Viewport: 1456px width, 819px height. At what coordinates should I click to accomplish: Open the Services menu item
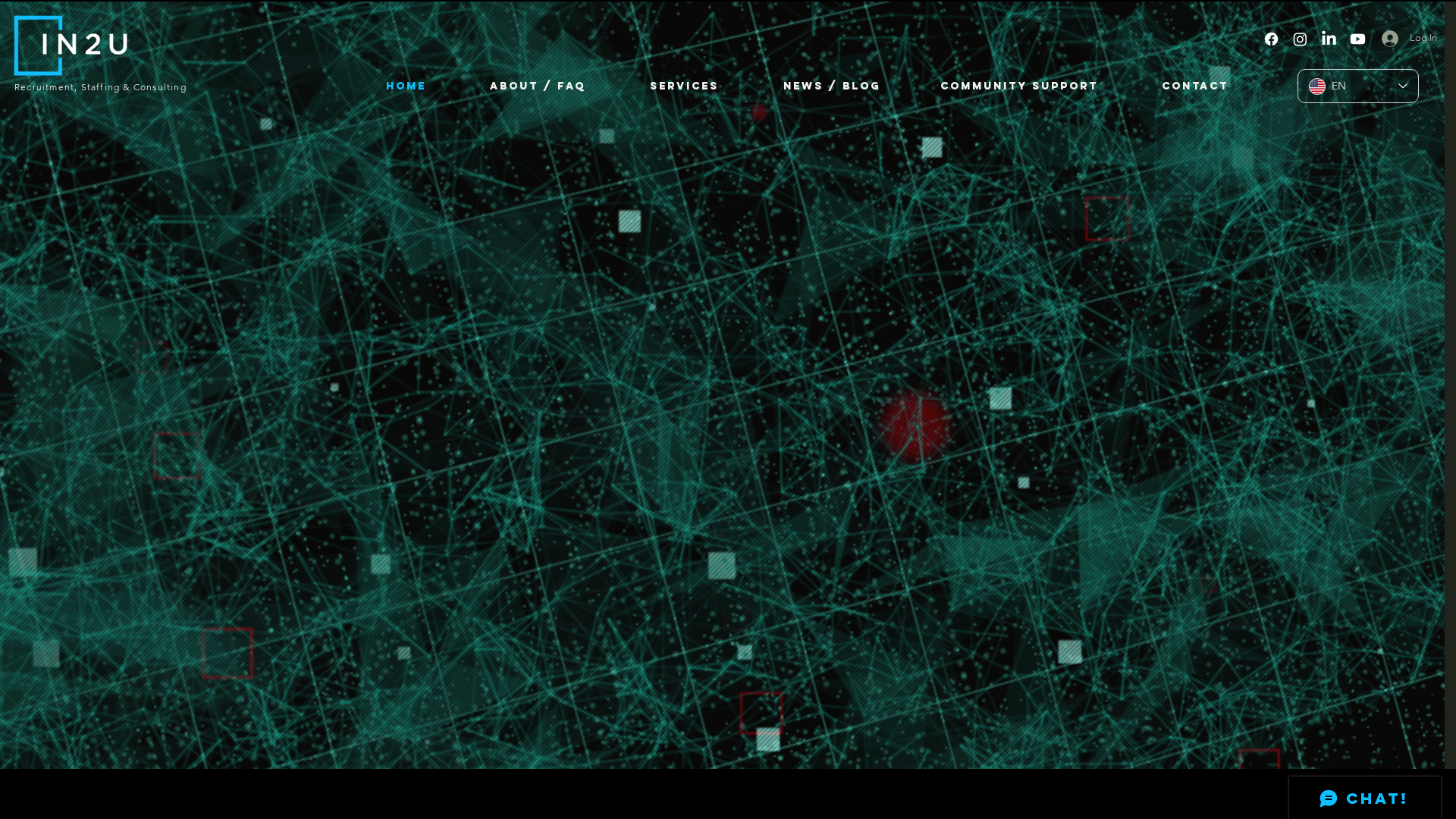[684, 86]
